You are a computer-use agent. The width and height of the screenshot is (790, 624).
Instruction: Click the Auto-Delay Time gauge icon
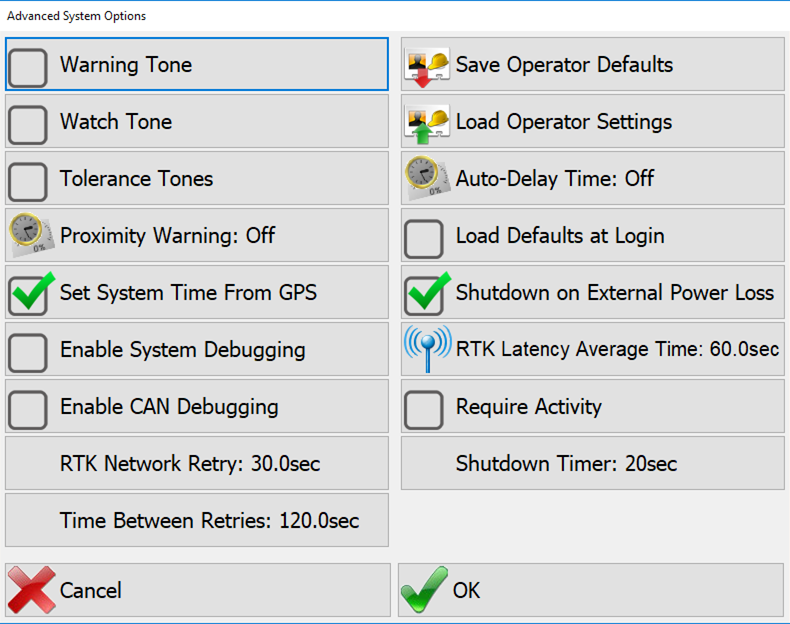coord(427,178)
